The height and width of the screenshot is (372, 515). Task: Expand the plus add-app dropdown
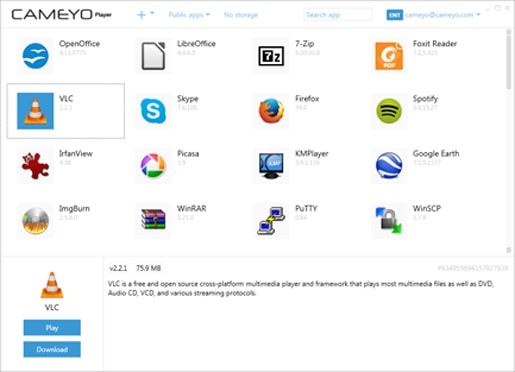(x=146, y=15)
